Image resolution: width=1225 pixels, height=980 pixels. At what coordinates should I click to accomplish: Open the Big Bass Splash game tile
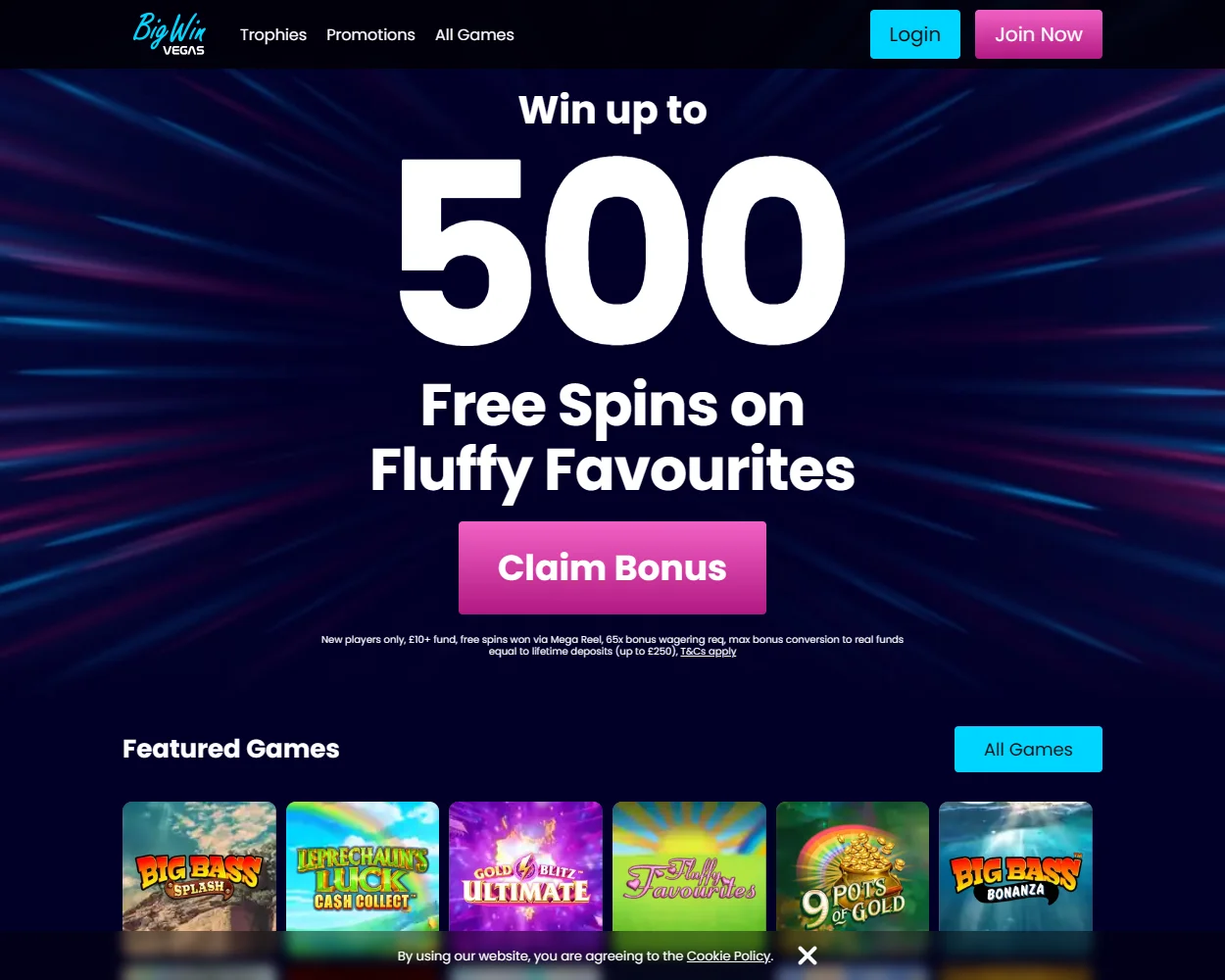pyautogui.click(x=199, y=866)
